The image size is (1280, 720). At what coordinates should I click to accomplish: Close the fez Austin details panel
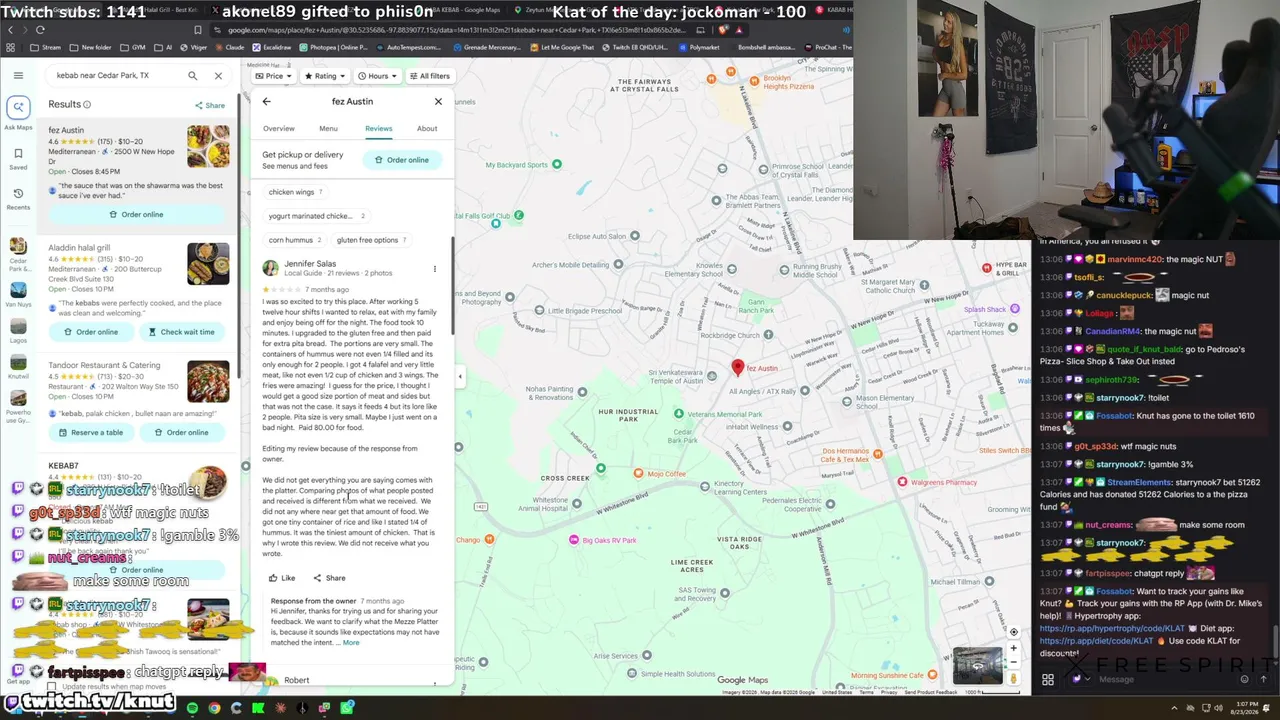438,101
